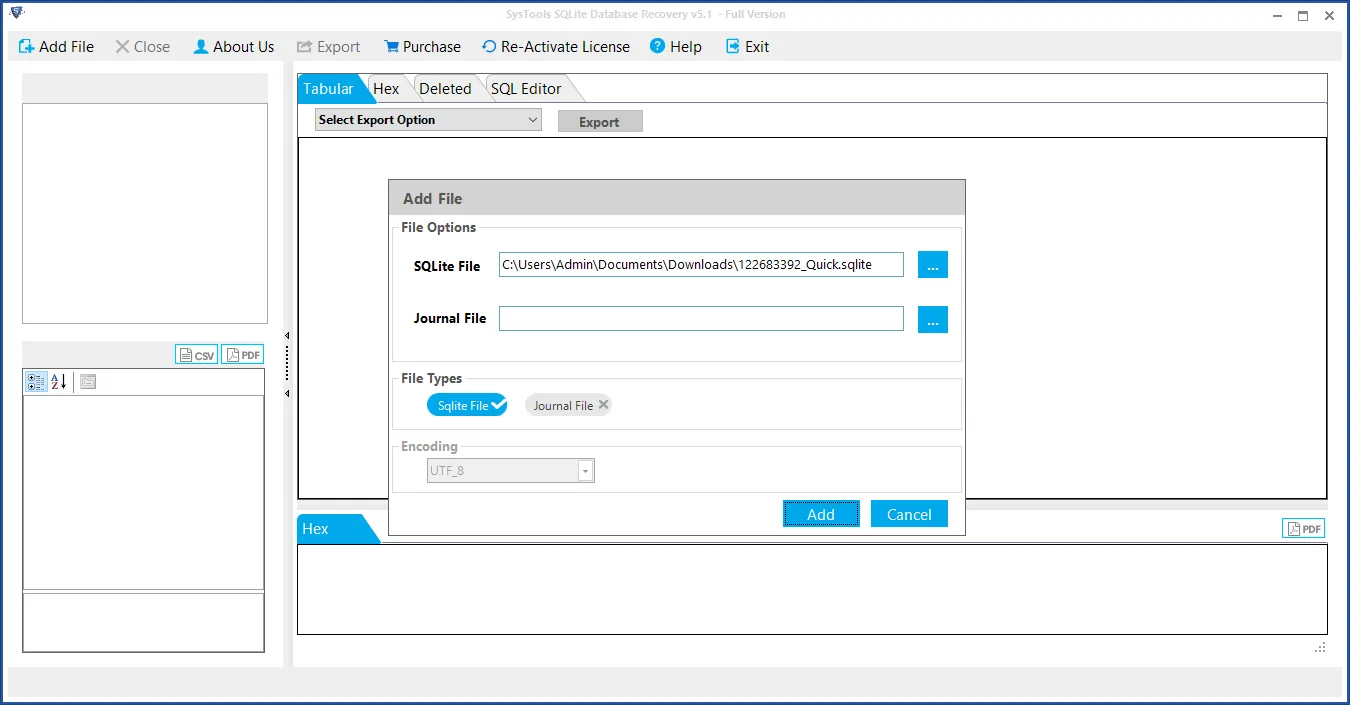This screenshot has width=1350, height=705.
Task: Open the SQL Editor tab
Action: (x=526, y=89)
